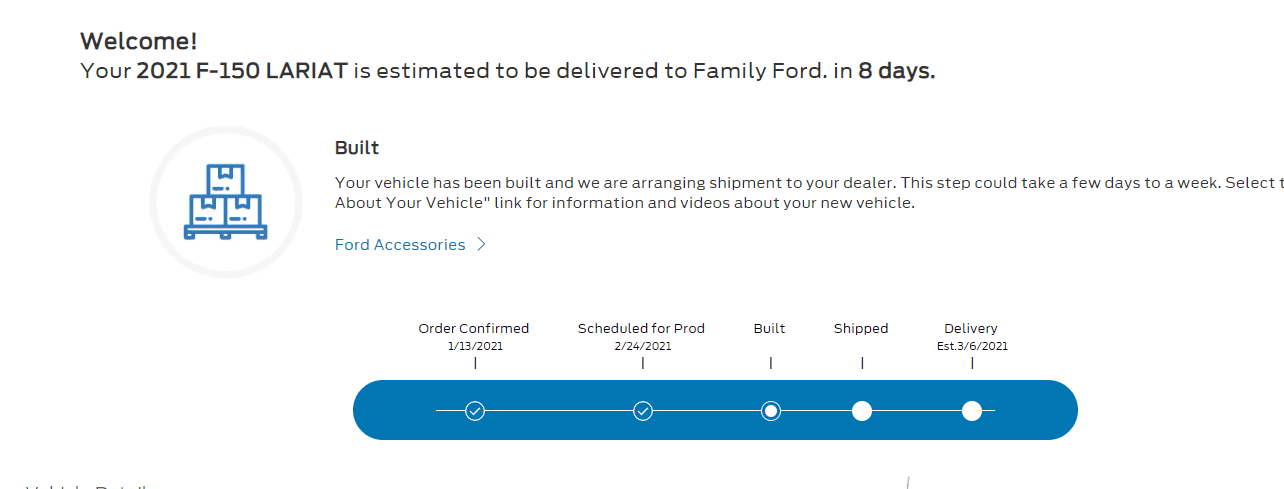Click the Shipped step circle

(861, 411)
